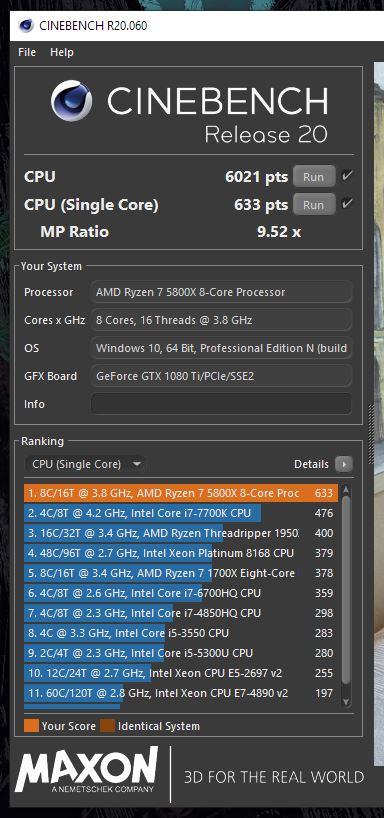The image size is (384, 818).
Task: Click the 633 pts single core score
Action: 261,205
